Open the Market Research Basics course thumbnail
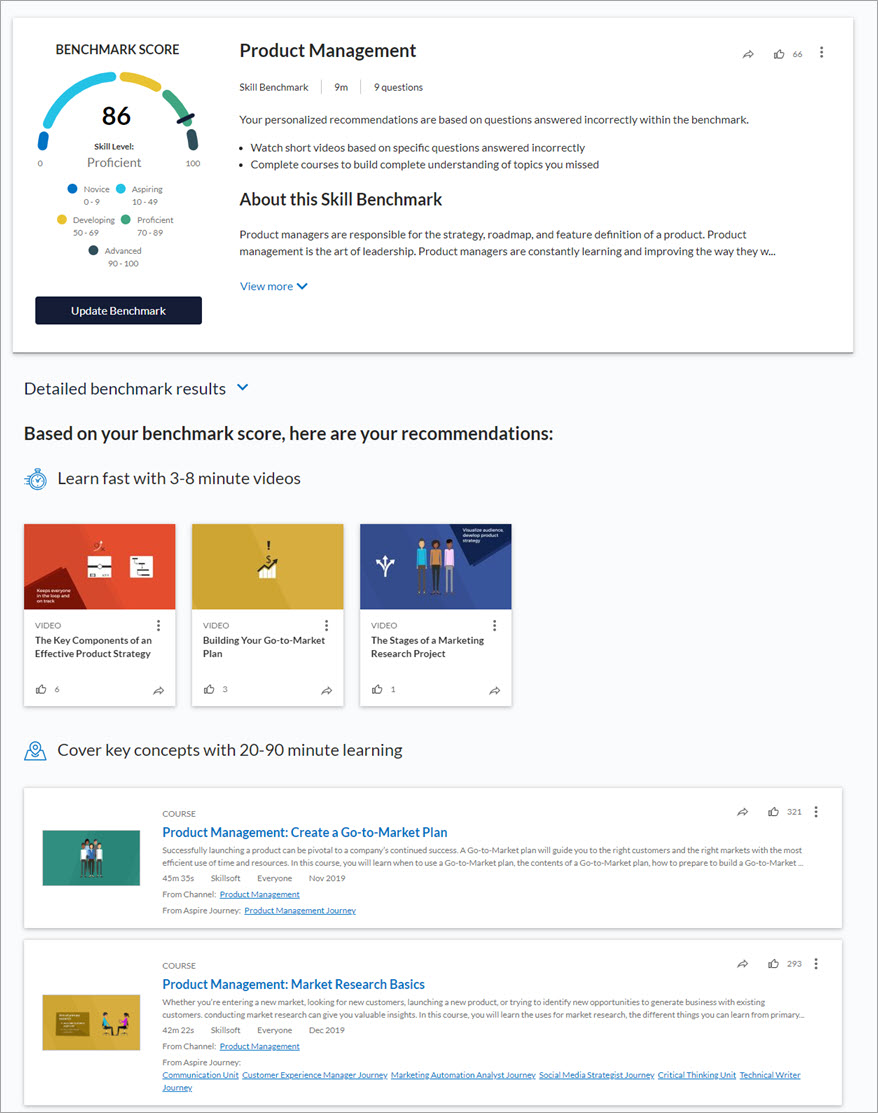This screenshot has width=878, height=1113. (91, 1022)
